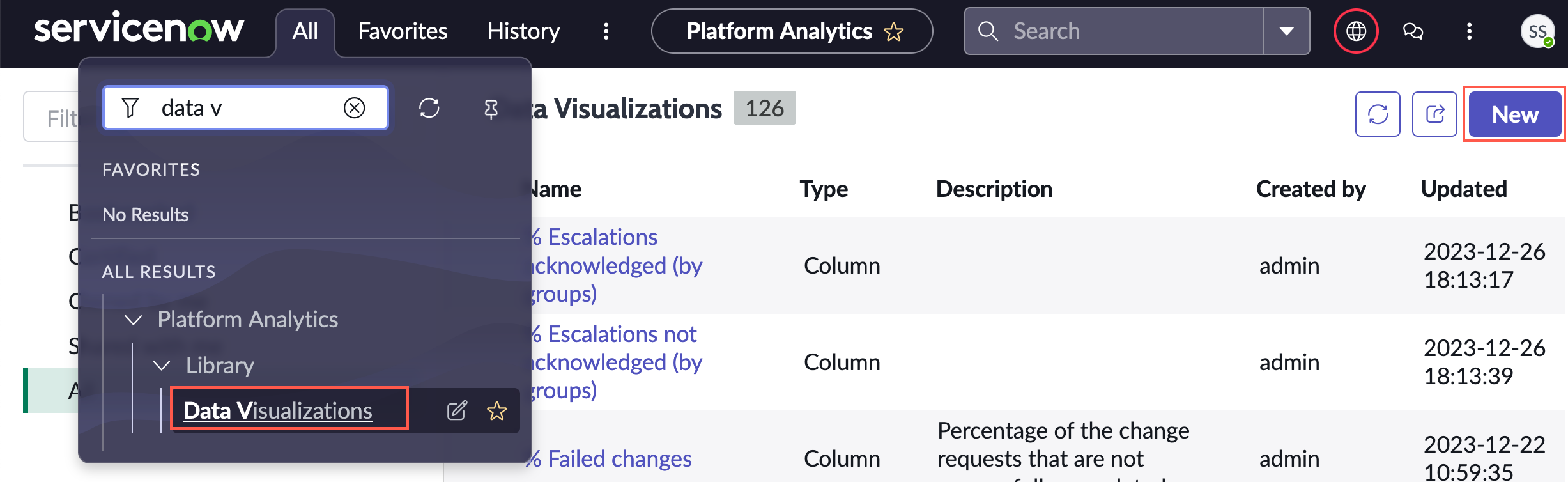Favorite the Platform Analytics star
Viewport: 1568px width, 482px height.
[893, 31]
